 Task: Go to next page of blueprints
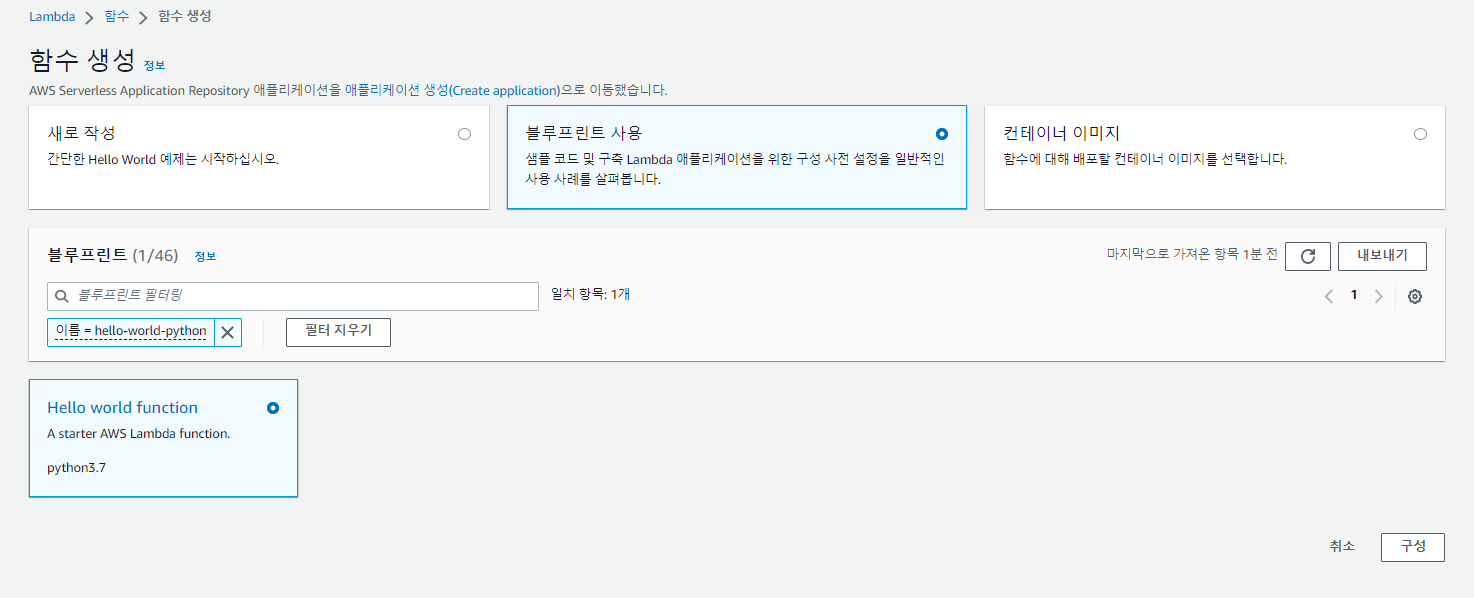[x=1378, y=296]
